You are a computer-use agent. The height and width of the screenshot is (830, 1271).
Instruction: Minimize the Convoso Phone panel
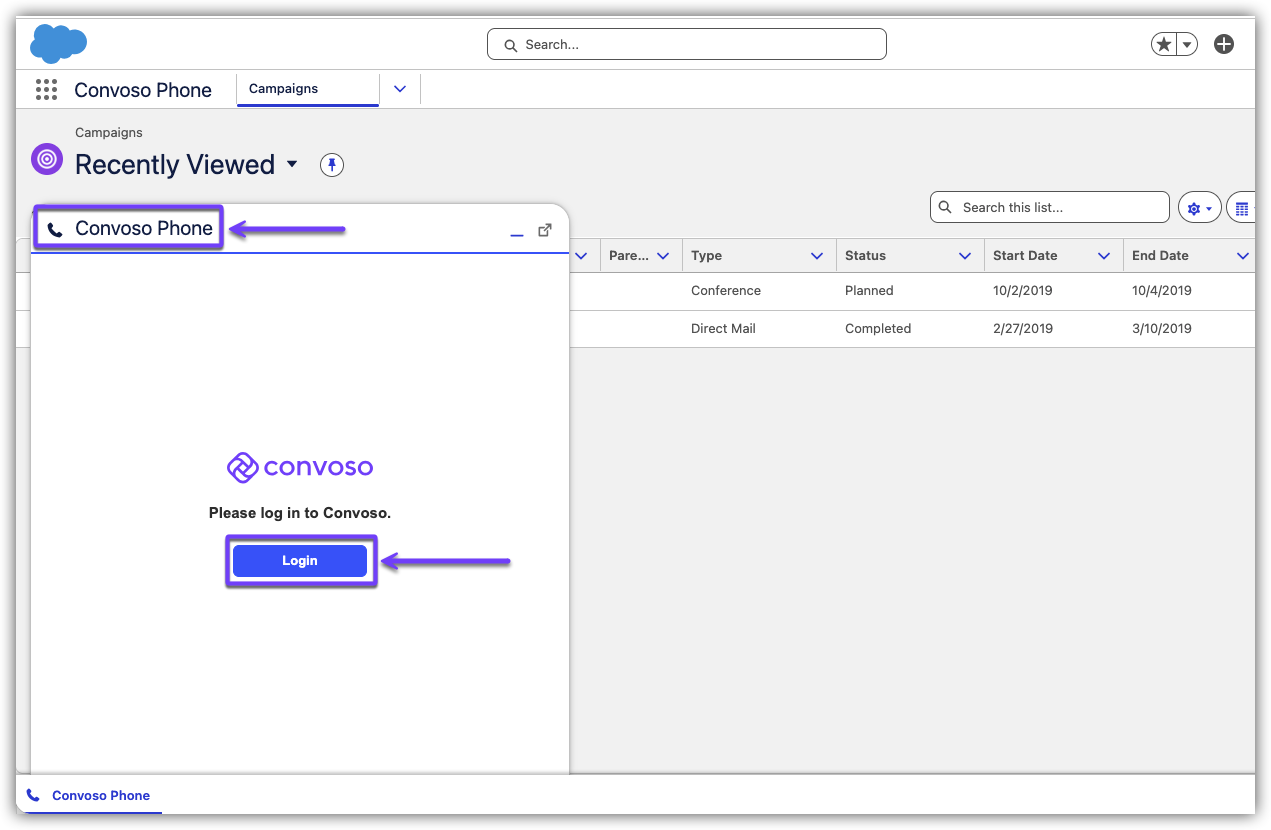point(516,231)
